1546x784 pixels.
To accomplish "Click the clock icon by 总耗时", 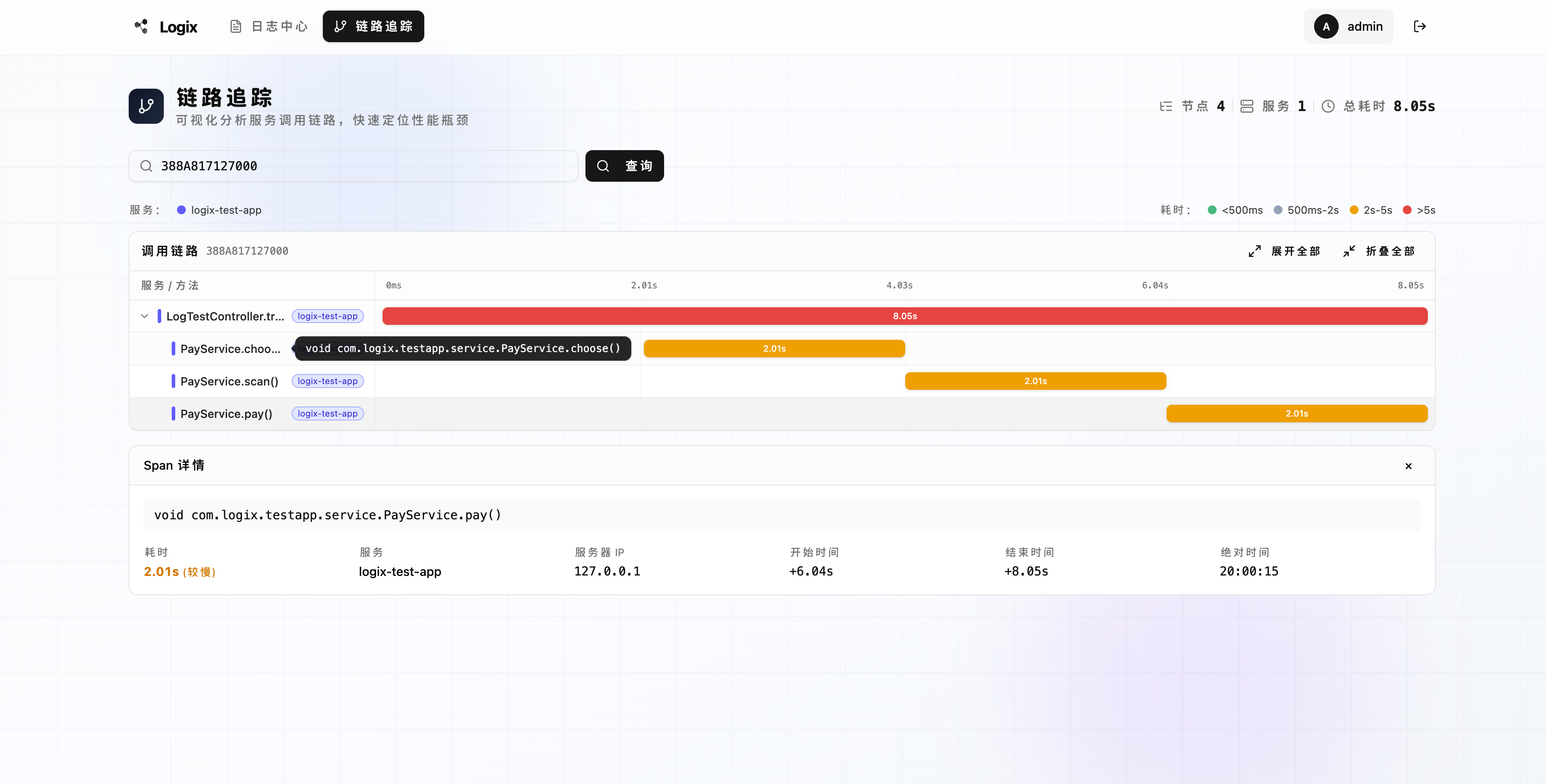I will coord(1328,106).
